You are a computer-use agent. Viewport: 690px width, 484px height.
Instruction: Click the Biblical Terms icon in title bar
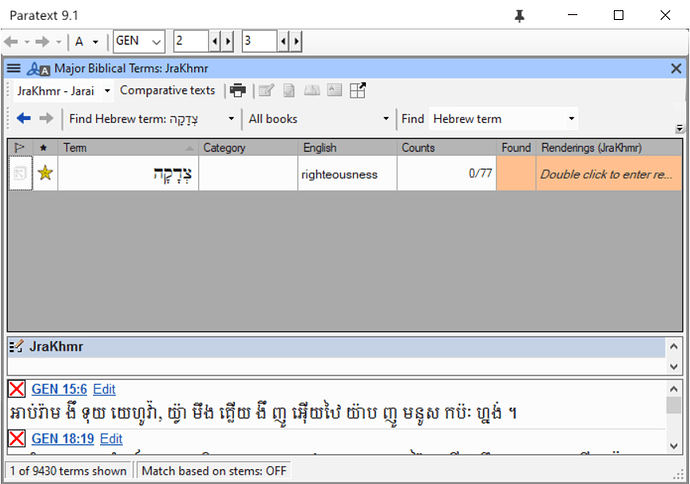click(x=38, y=69)
